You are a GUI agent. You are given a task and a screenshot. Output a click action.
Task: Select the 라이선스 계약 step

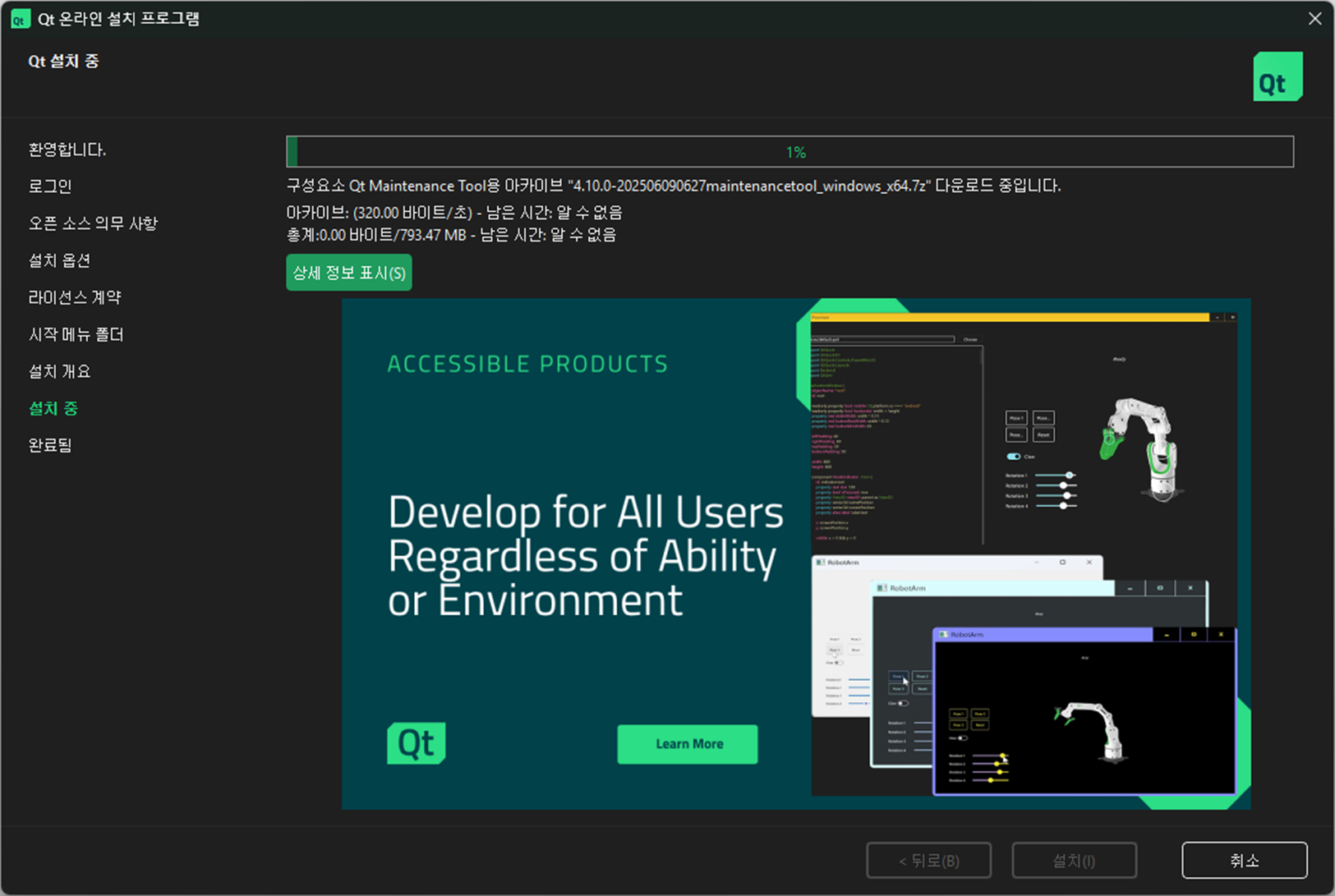[75, 297]
